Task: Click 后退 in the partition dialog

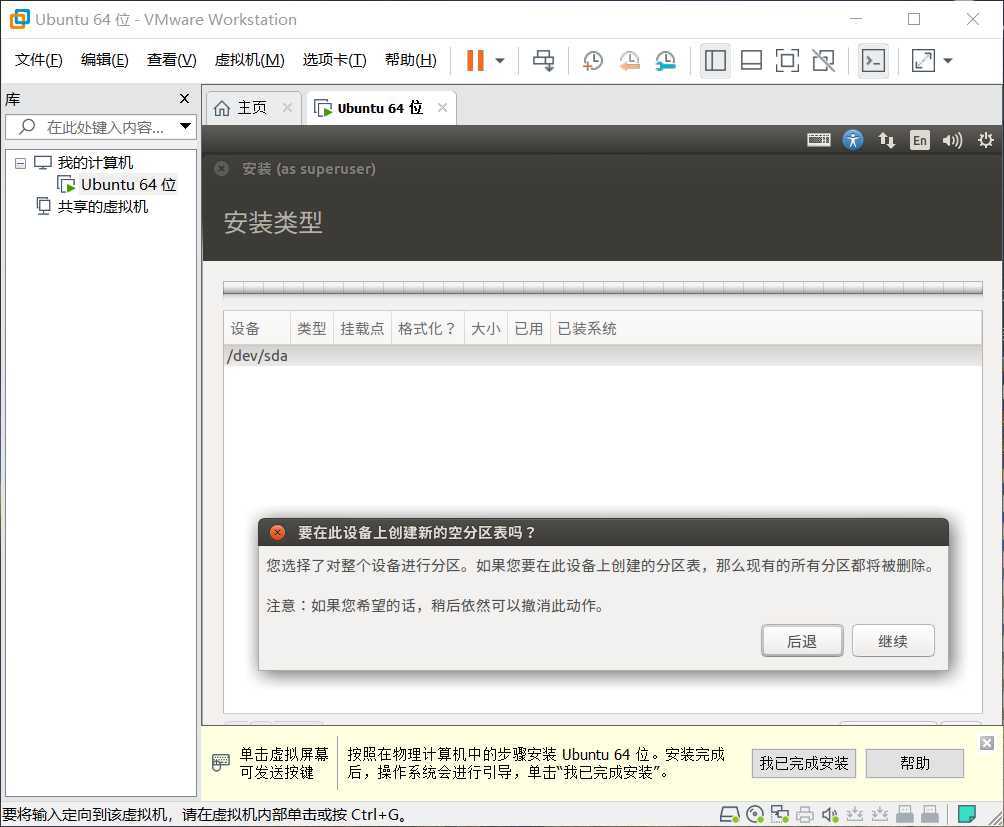Action: click(802, 641)
